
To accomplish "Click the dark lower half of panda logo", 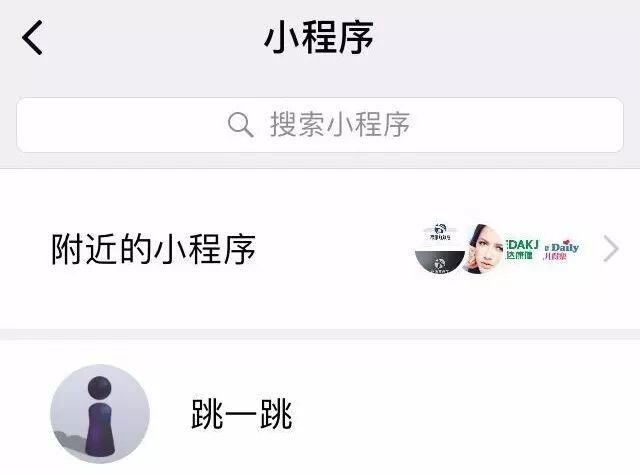I will 440,263.
